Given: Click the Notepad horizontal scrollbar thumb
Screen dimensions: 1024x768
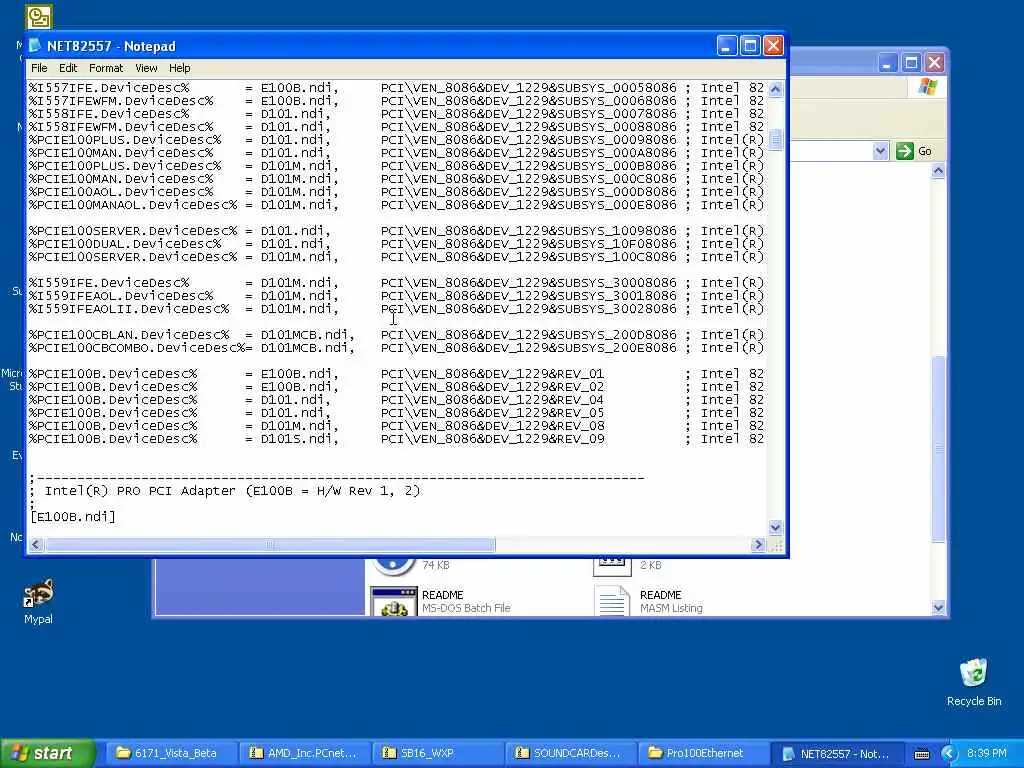Looking at the screenshot, I should [x=270, y=544].
